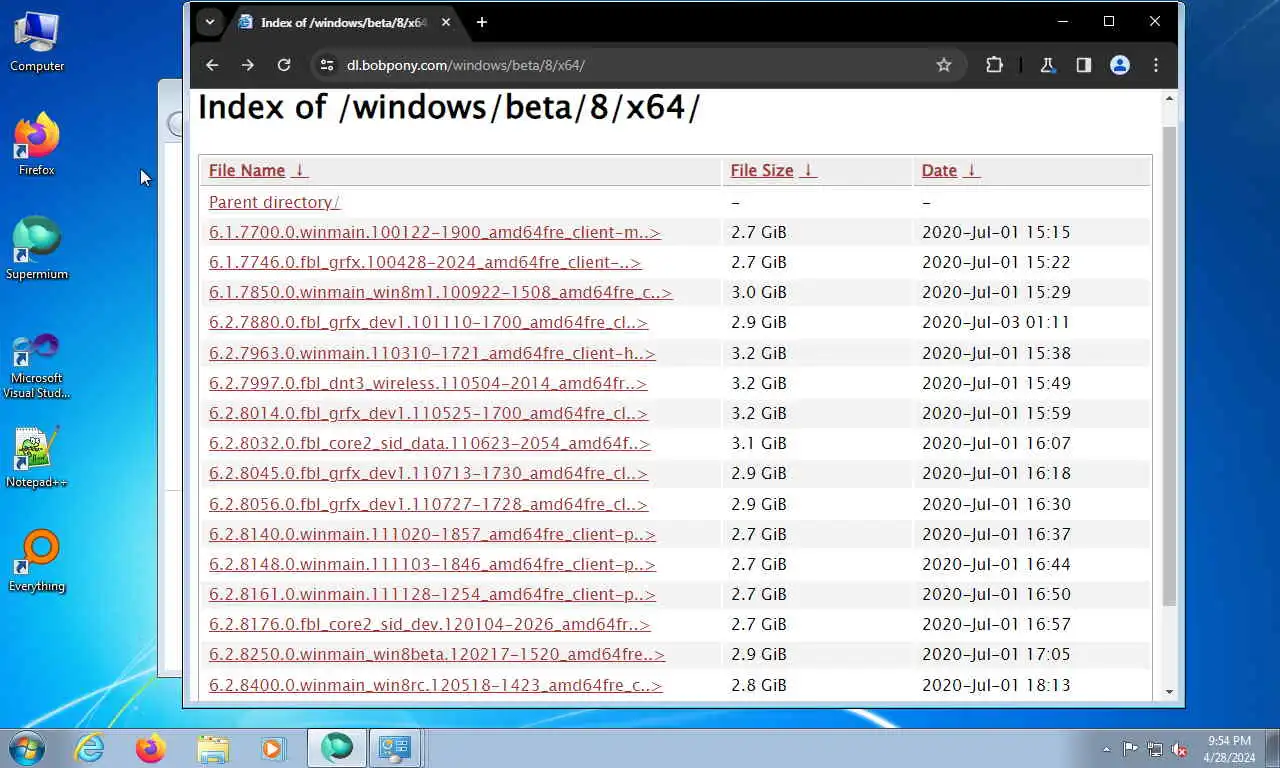Open Windows Media Player on taskbar
Screen dimensions: 1280x768
tap(273, 748)
